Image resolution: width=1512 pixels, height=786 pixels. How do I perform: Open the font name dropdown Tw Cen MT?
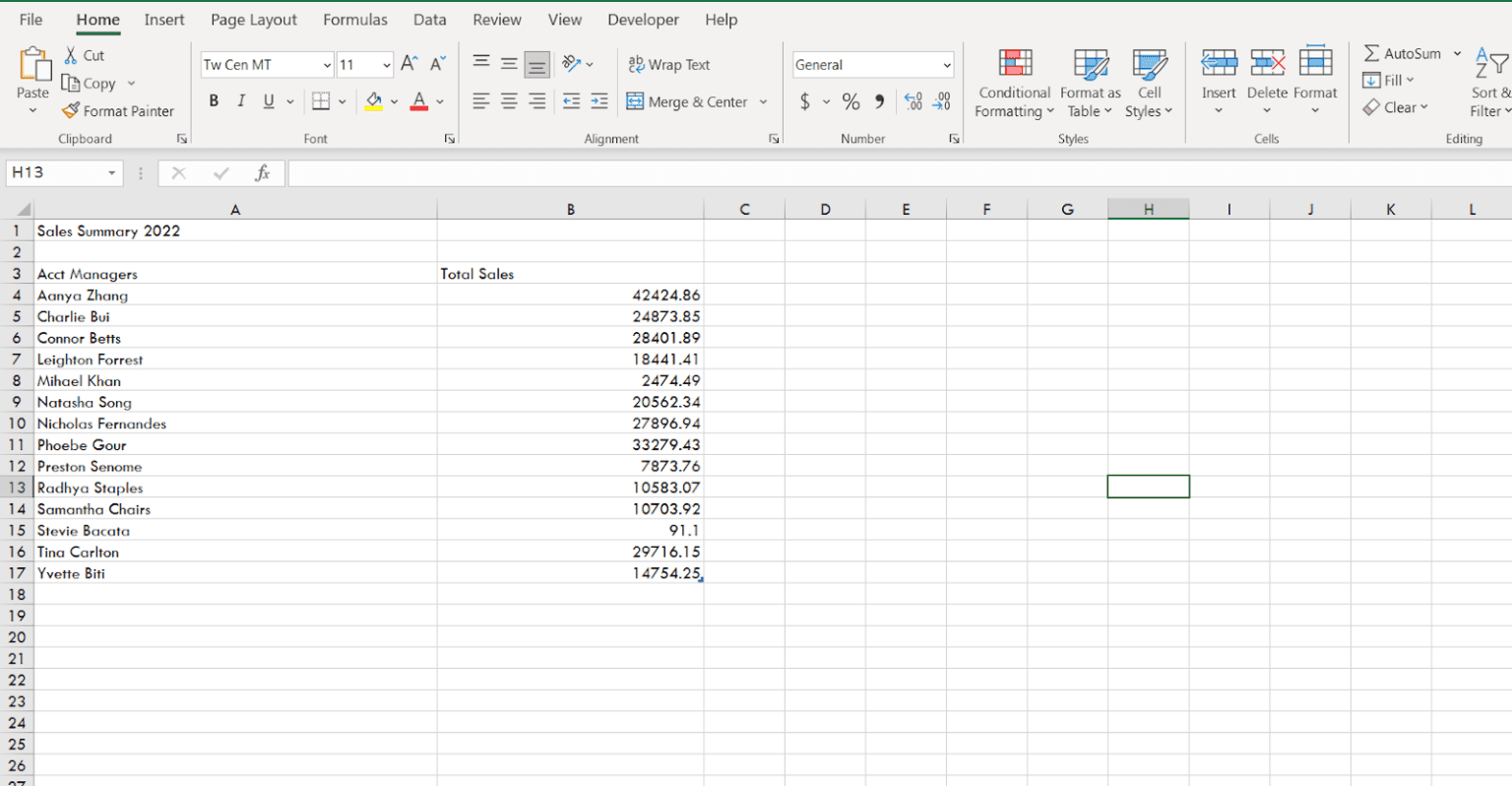(327, 65)
